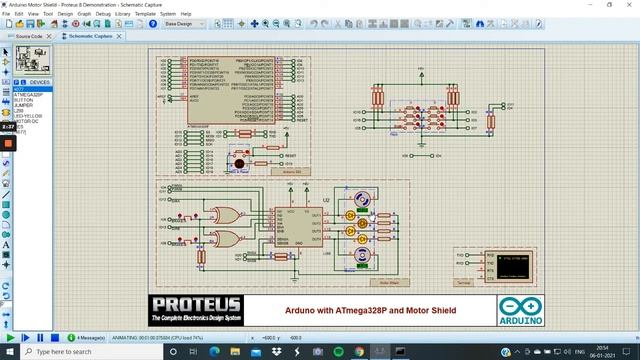640x360 pixels.
Task: Open the File menu
Action: click(x=6, y=14)
